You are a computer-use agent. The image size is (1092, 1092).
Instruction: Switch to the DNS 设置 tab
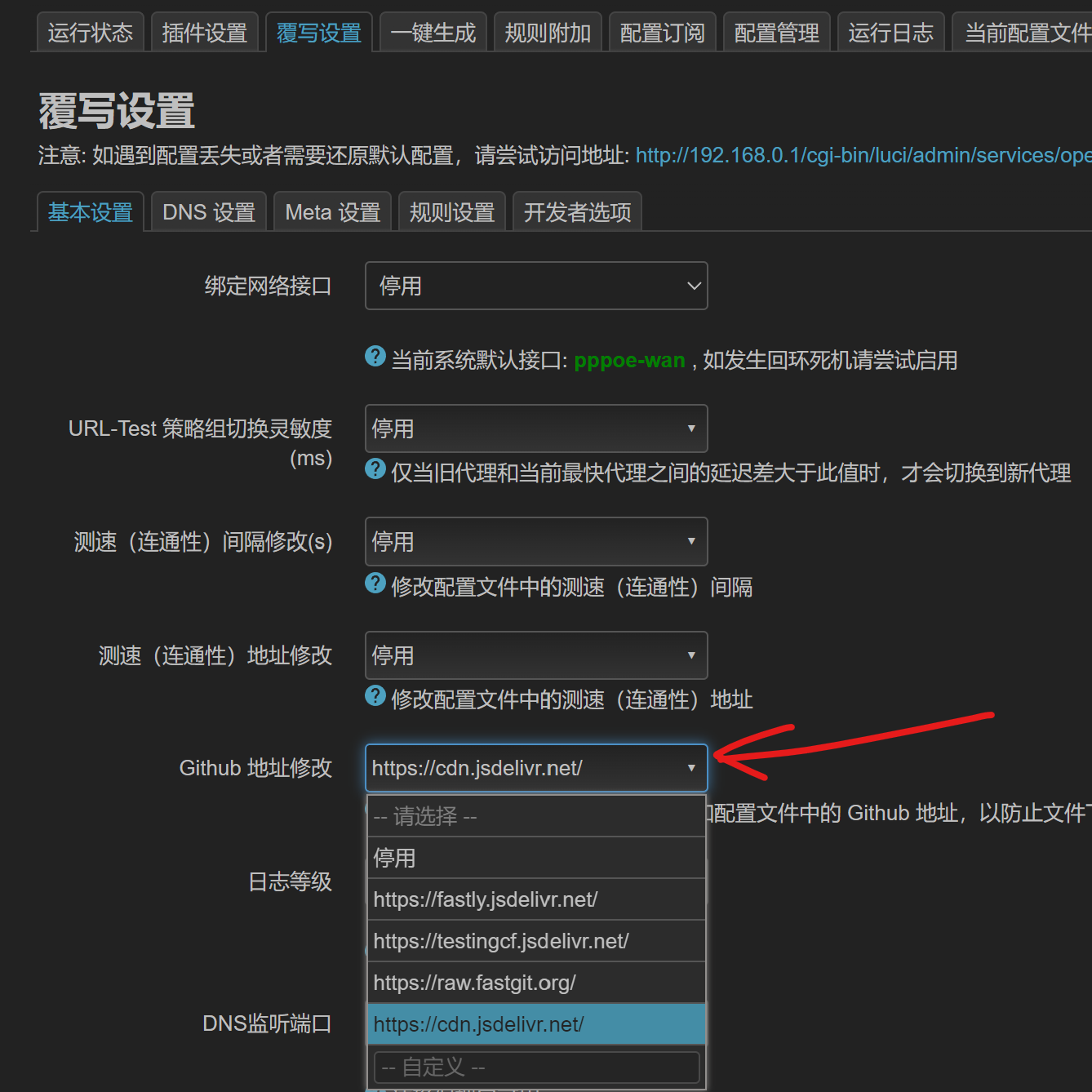point(209,212)
